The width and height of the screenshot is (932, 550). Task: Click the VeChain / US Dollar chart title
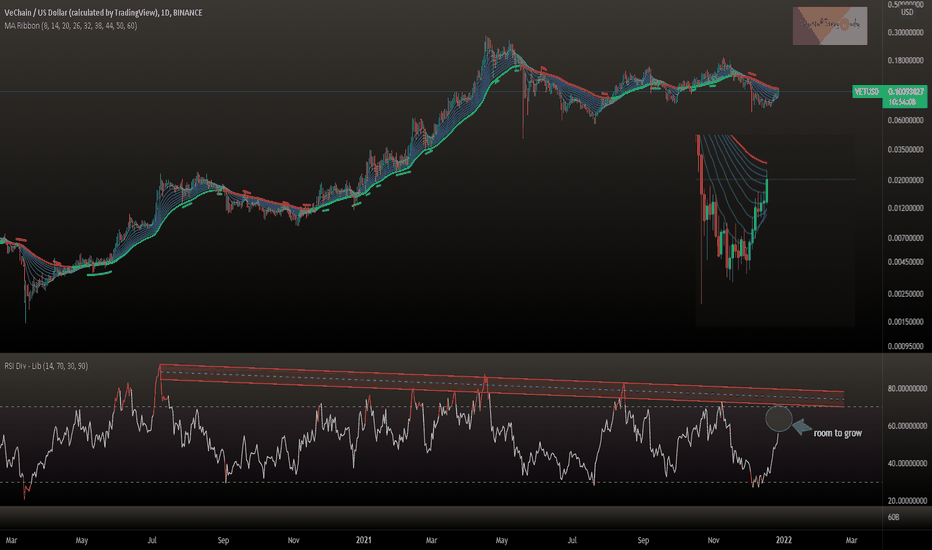point(103,12)
